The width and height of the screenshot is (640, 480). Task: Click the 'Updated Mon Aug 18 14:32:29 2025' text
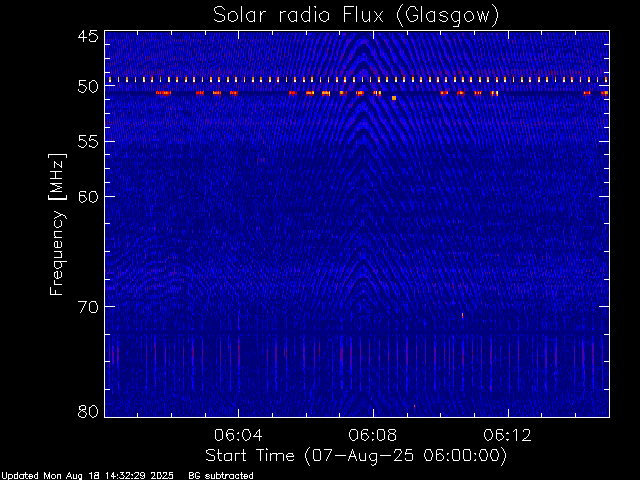click(x=87, y=476)
